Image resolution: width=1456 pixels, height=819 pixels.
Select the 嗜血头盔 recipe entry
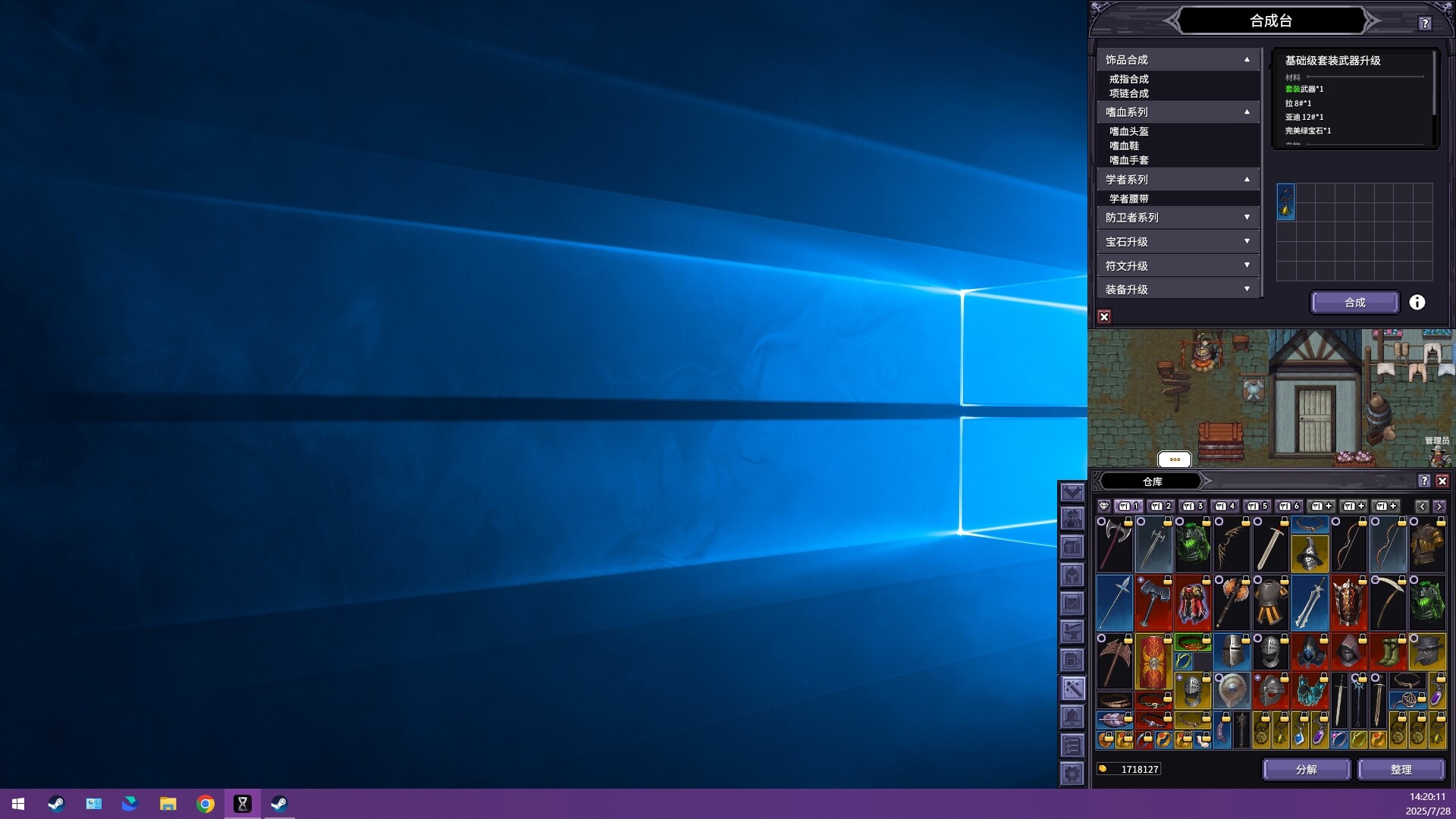click(x=1128, y=131)
